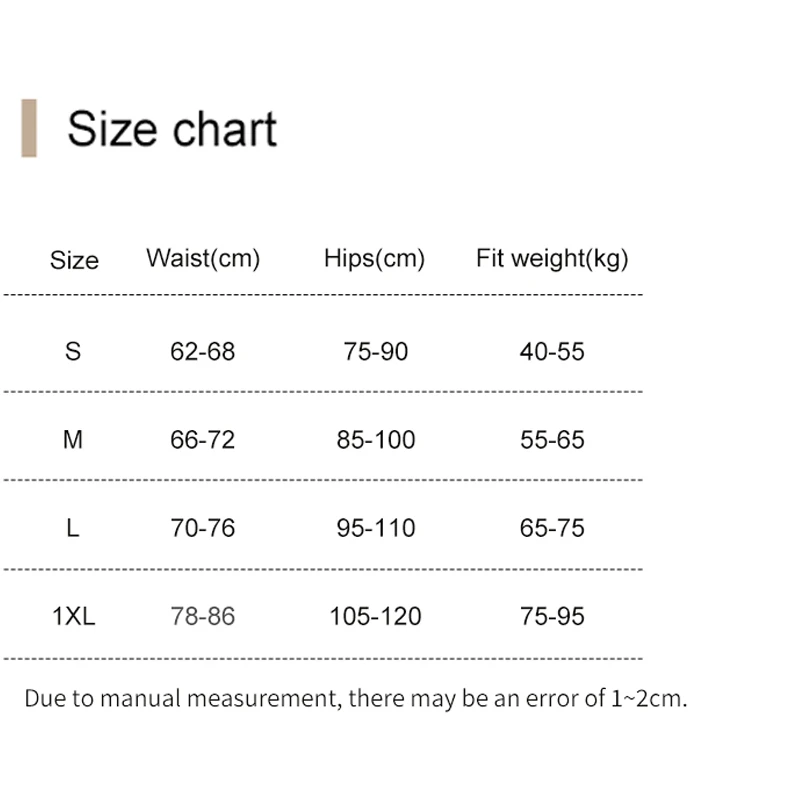800x800 pixels.
Task: Click the grayed waist value 78-86
Action: (203, 616)
